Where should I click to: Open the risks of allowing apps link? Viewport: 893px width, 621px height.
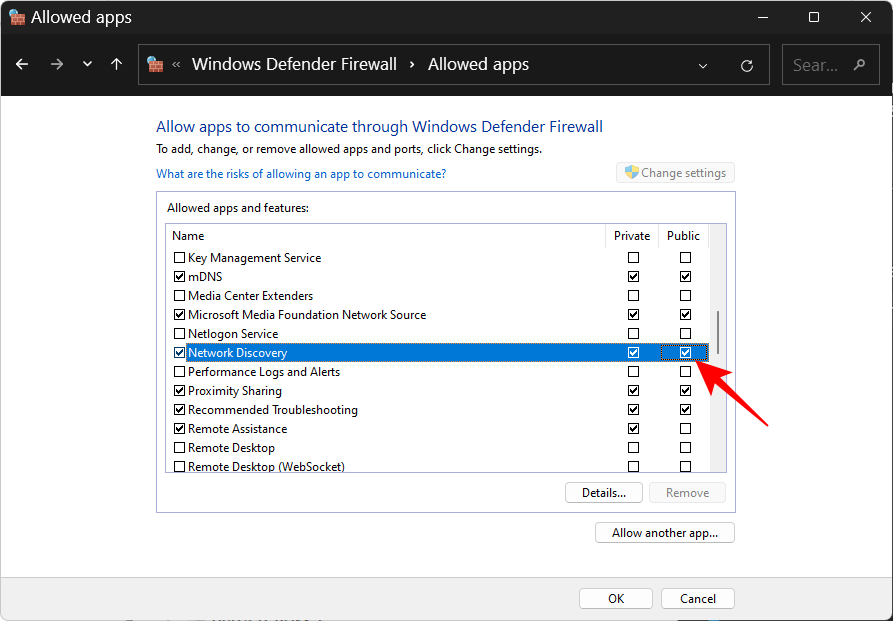tap(300, 173)
